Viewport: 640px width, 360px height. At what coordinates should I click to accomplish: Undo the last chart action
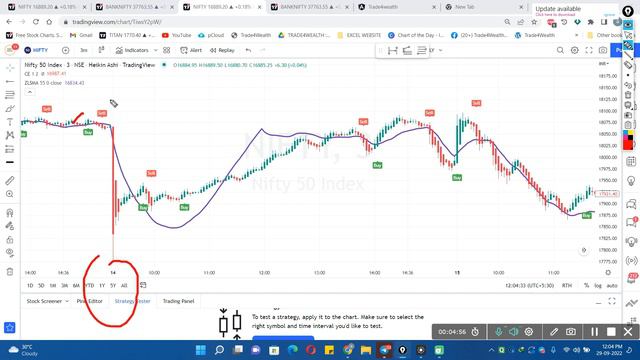click(x=248, y=50)
